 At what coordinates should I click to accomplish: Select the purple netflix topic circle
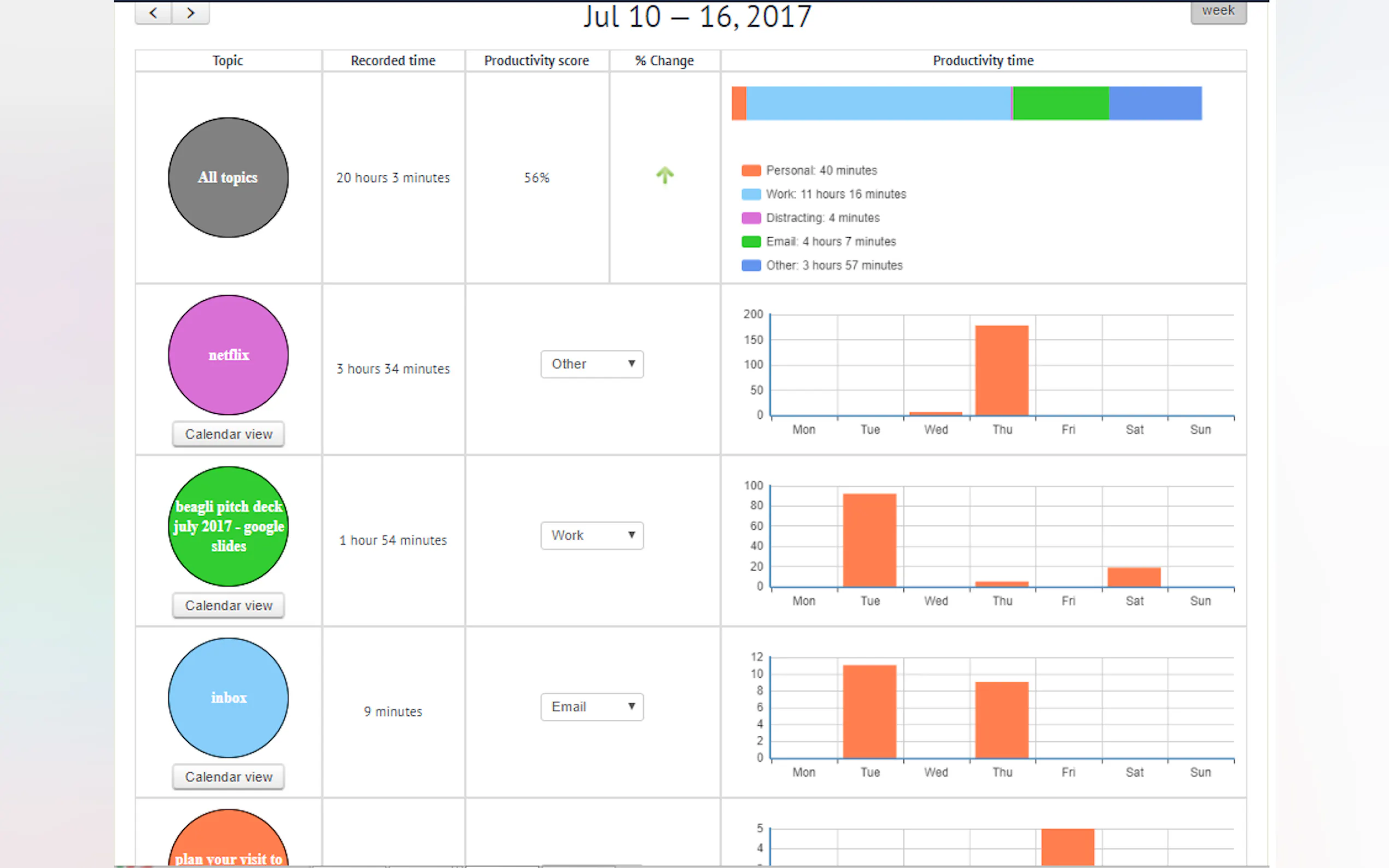[228, 355]
